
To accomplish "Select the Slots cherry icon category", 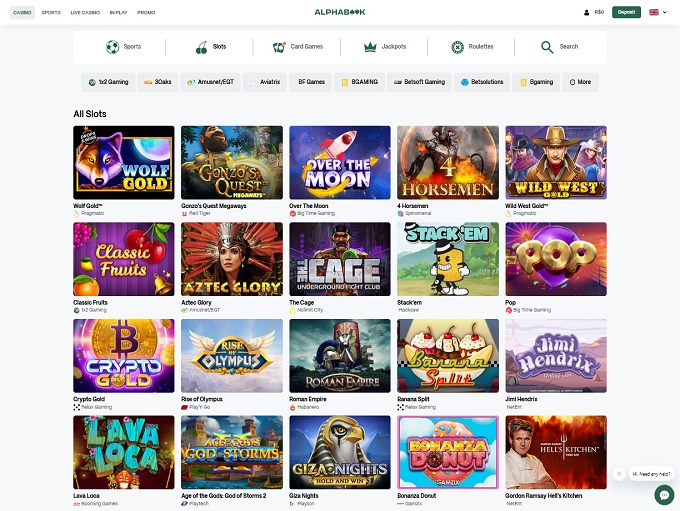I will pyautogui.click(x=211, y=47).
